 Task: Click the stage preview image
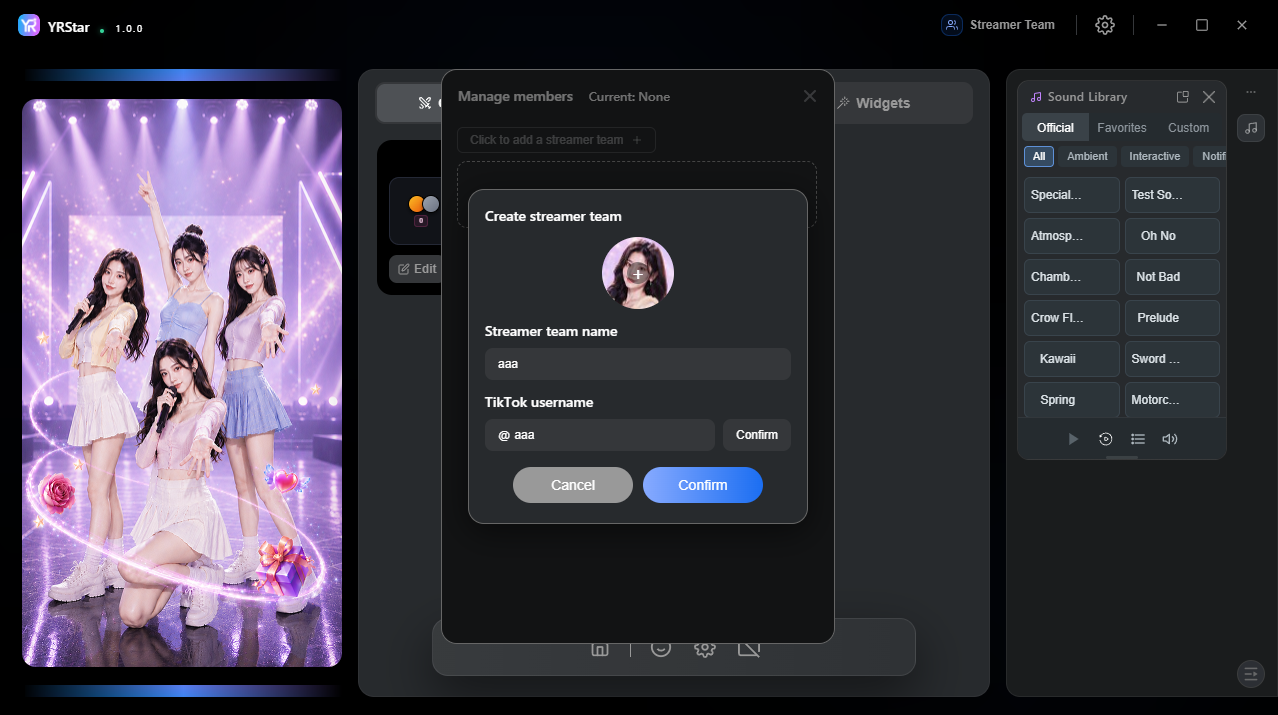pos(182,383)
